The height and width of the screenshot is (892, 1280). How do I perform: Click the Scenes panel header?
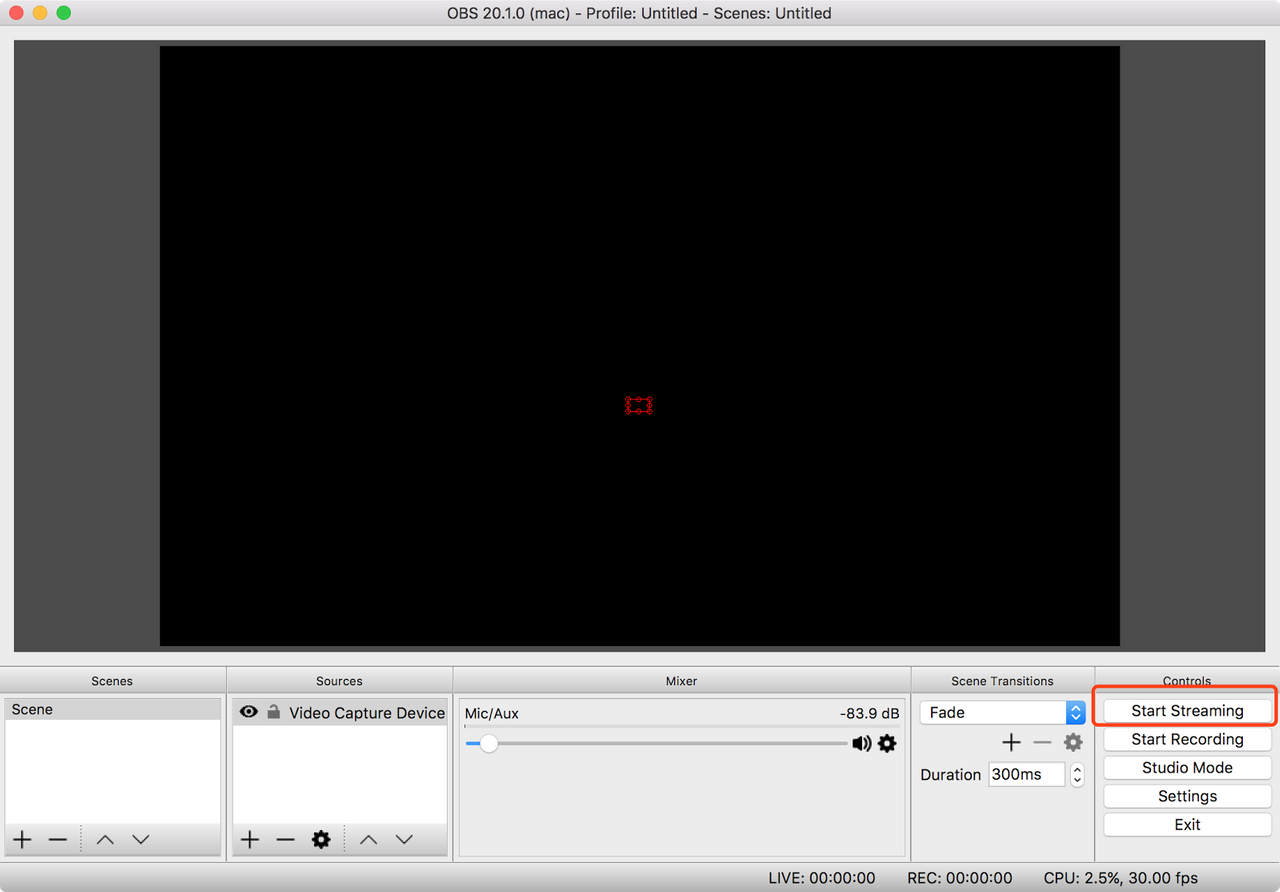[112, 681]
